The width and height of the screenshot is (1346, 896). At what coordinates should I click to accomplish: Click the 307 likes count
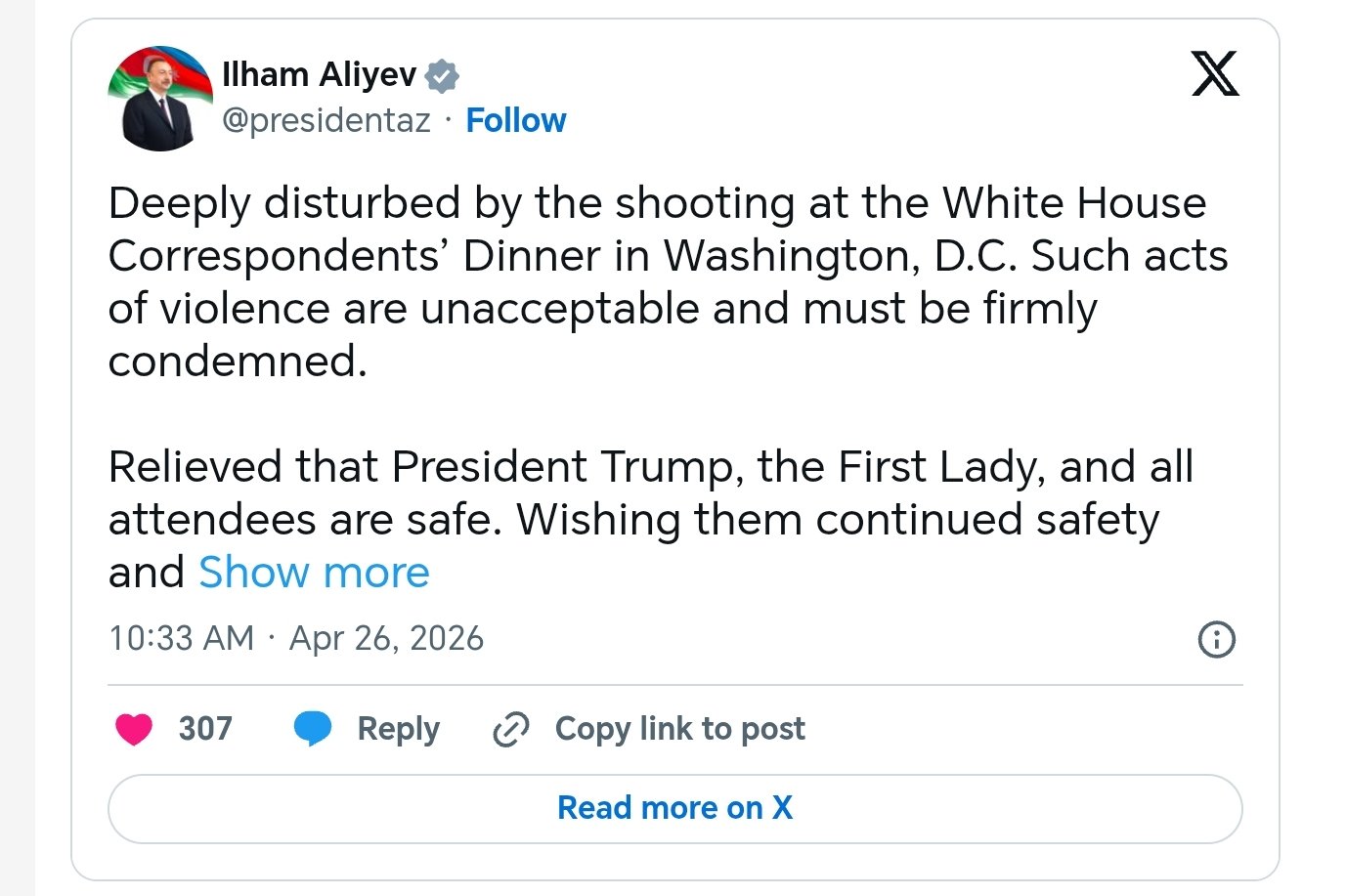[x=205, y=729]
